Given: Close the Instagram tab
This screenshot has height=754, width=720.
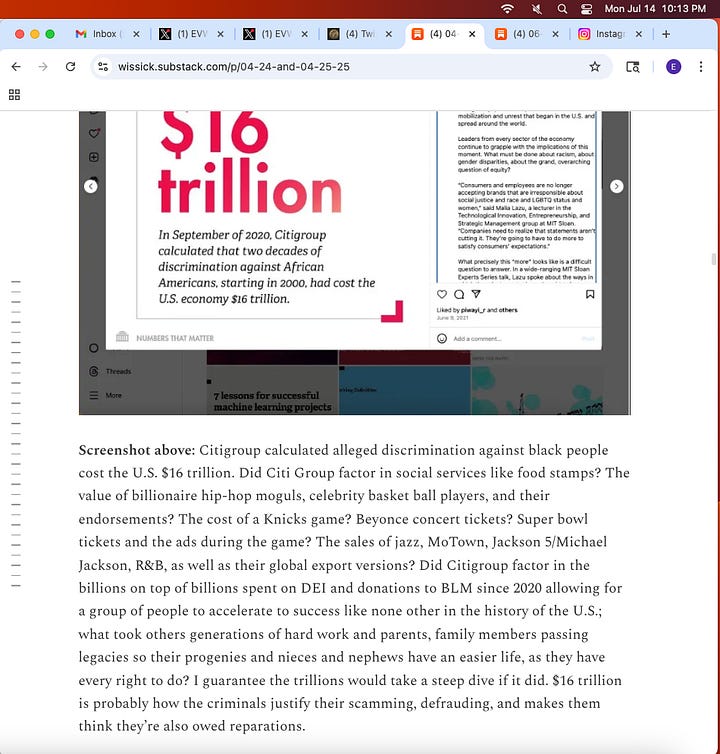Looking at the screenshot, I should [x=639, y=34].
